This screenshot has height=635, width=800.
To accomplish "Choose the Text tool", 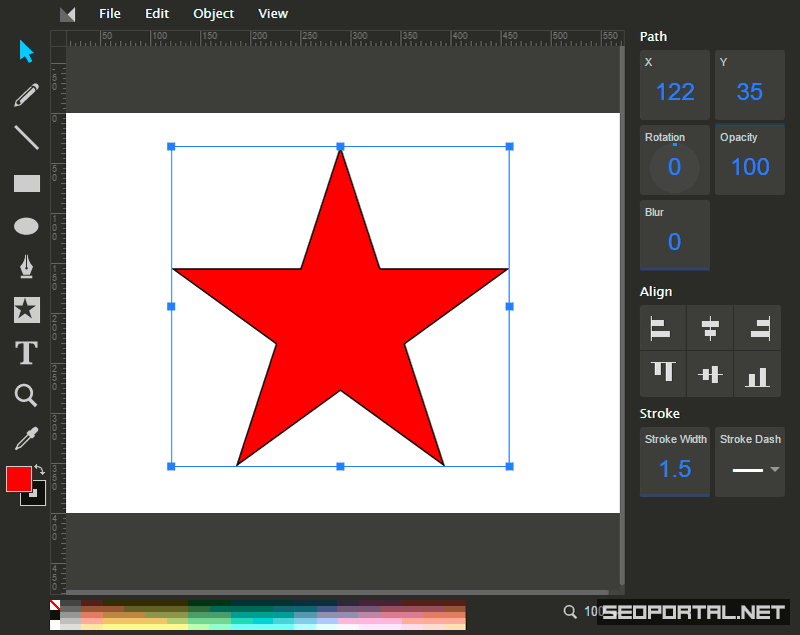I will pos(26,353).
